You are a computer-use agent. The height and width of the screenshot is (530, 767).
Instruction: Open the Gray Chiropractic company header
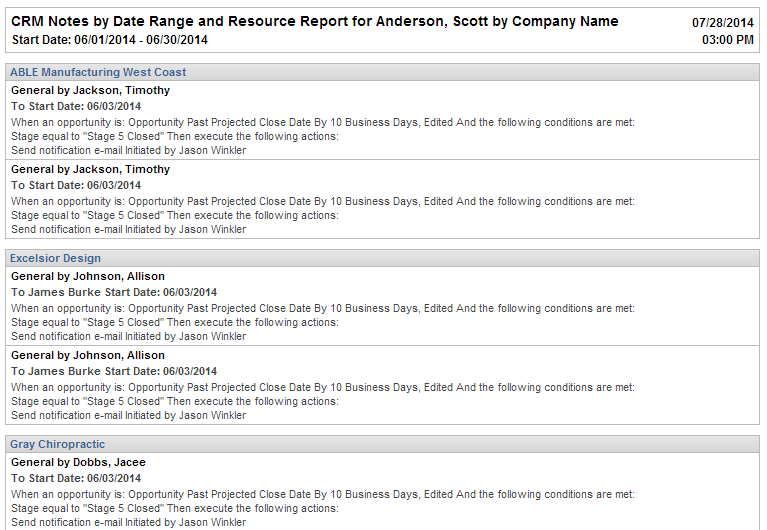tap(57, 444)
